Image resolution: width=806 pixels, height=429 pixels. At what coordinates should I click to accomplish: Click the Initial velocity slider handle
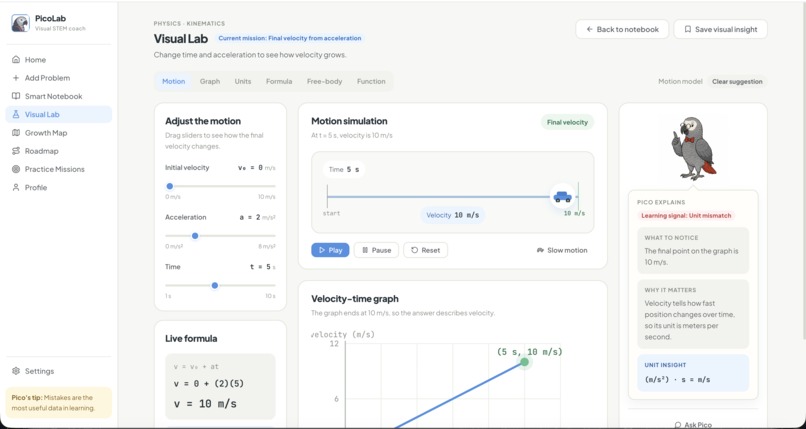point(170,186)
